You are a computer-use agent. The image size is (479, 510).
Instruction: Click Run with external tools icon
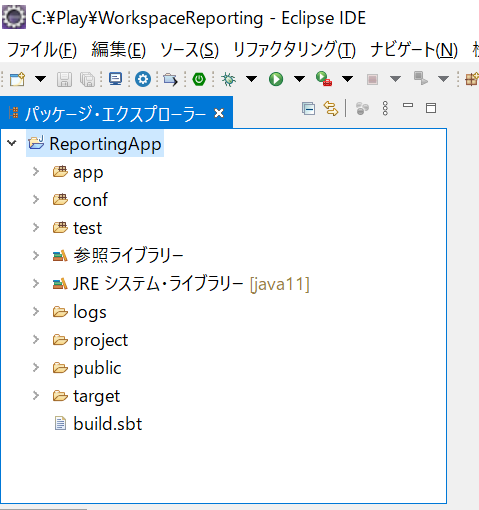tap(324, 79)
